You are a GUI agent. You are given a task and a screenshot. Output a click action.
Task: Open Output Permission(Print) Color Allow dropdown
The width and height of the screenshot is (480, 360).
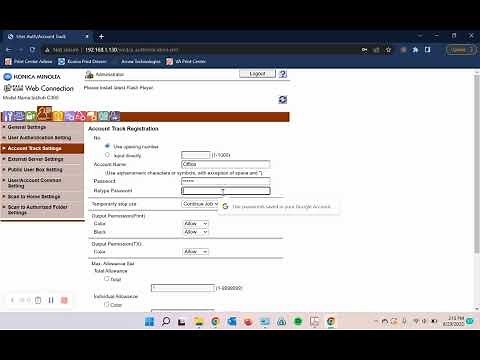(196, 223)
